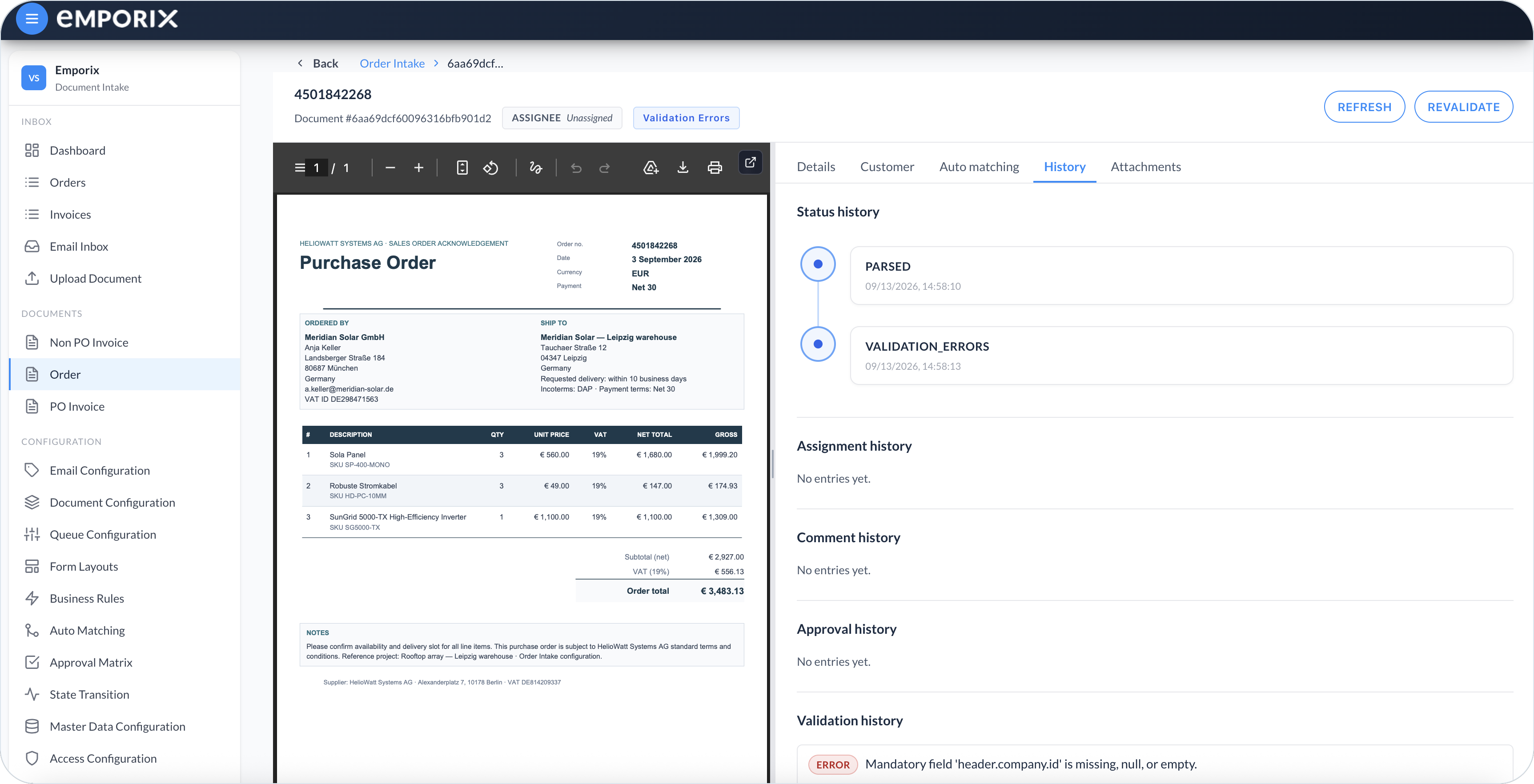Select Non PO Invoice documents

pyautogui.click(x=124, y=343)
